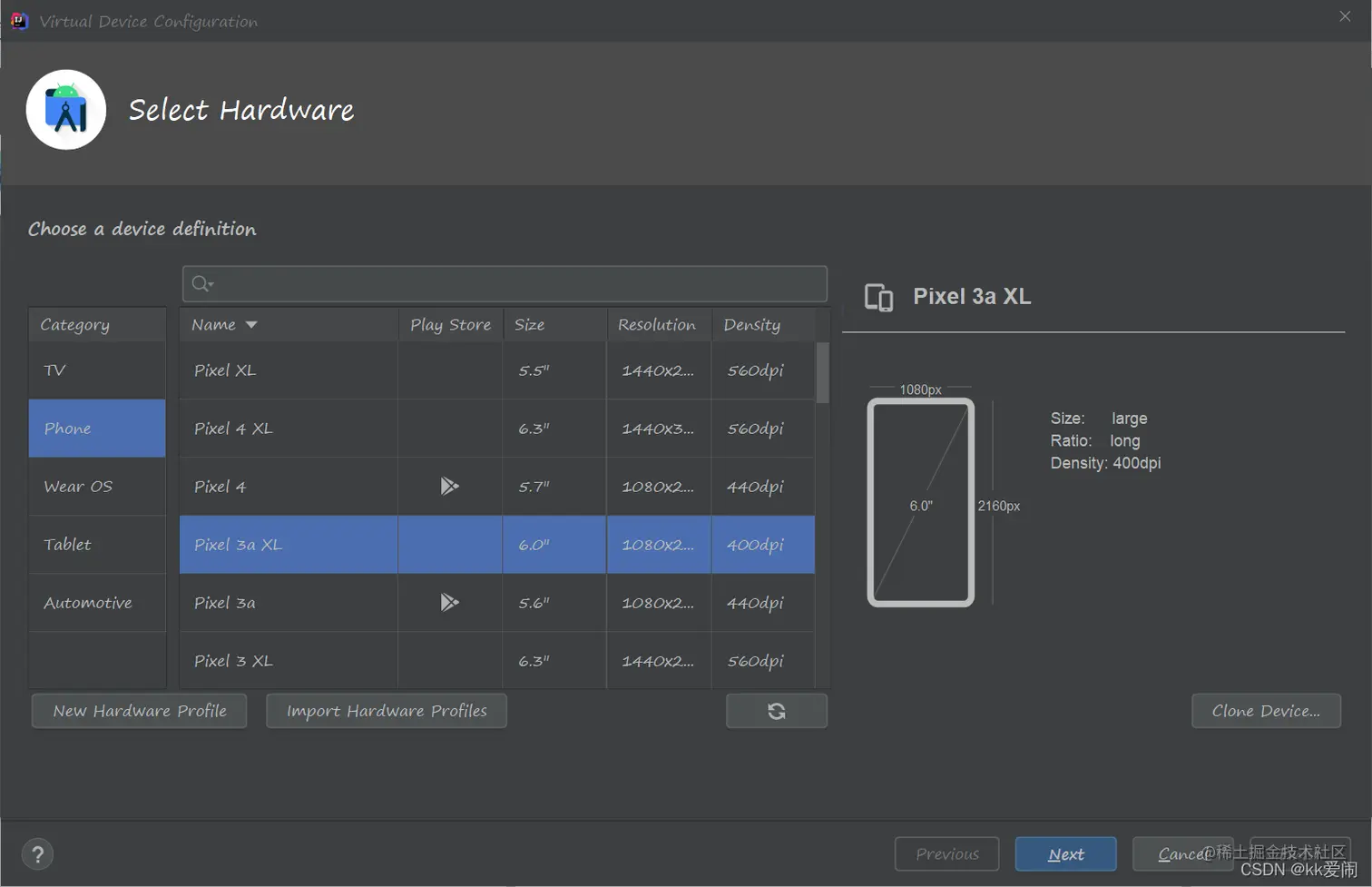Click the resolution cell for Pixel 4 XL
This screenshot has height=887, width=1372.
[659, 429]
